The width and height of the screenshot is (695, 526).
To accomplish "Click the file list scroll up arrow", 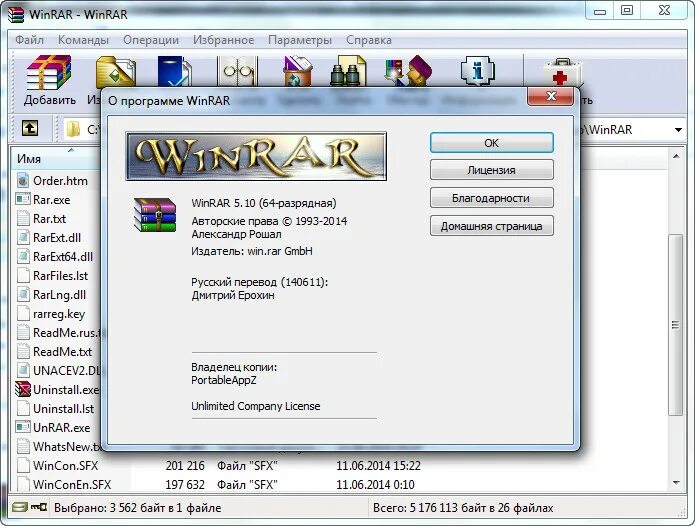I will pyautogui.click(x=676, y=156).
